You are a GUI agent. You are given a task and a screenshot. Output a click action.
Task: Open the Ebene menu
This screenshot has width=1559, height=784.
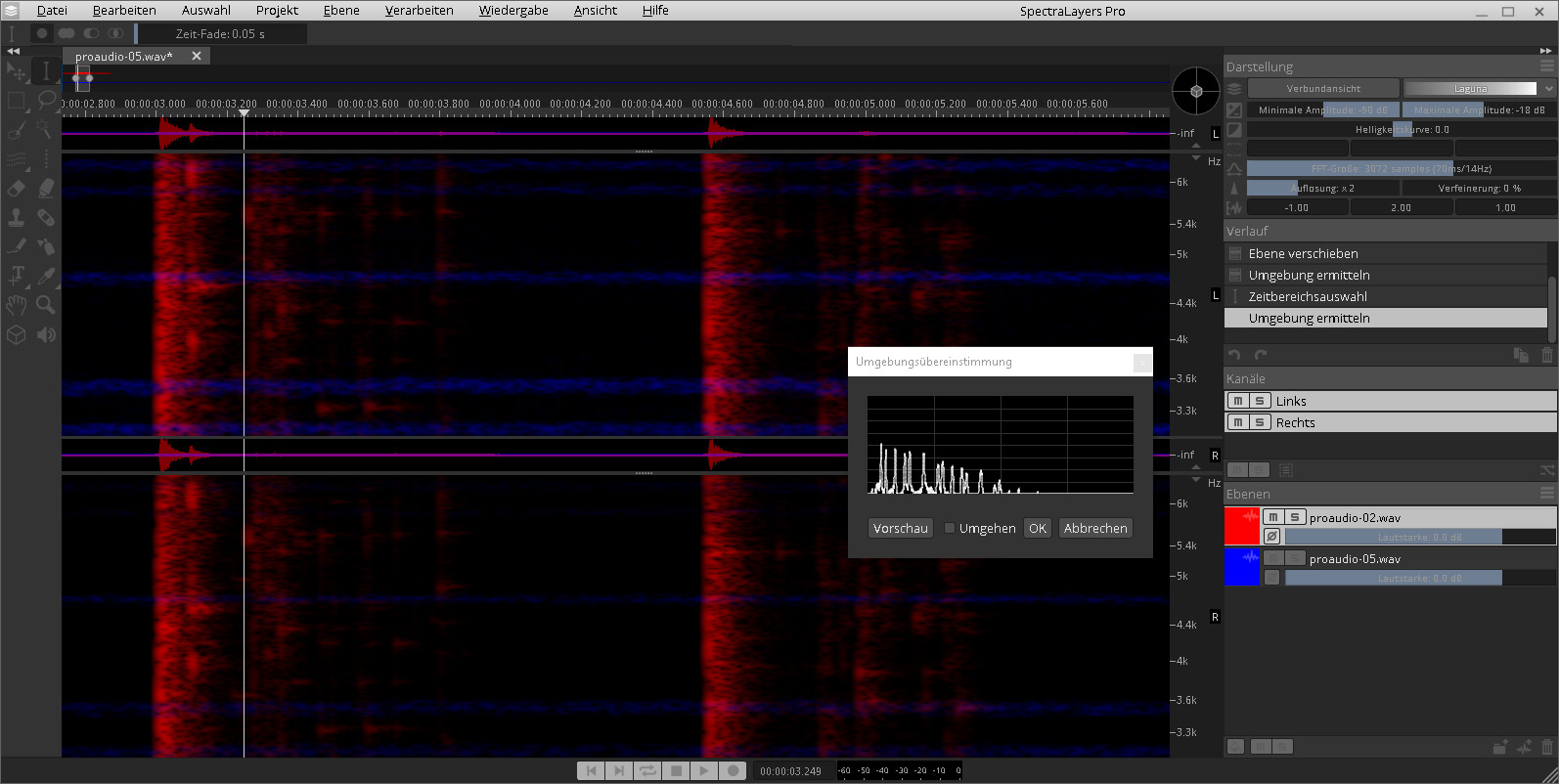point(341,11)
